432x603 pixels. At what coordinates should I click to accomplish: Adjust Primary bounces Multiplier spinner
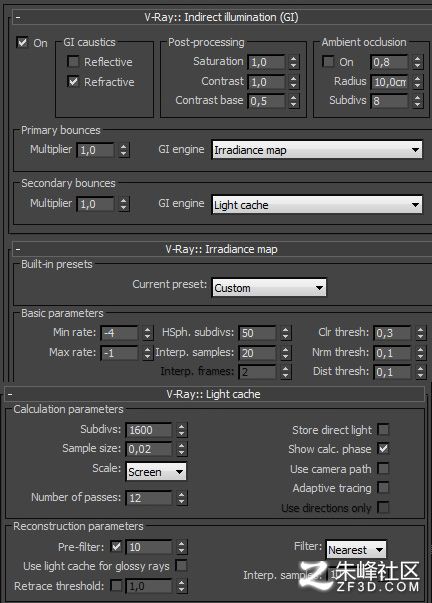point(123,150)
